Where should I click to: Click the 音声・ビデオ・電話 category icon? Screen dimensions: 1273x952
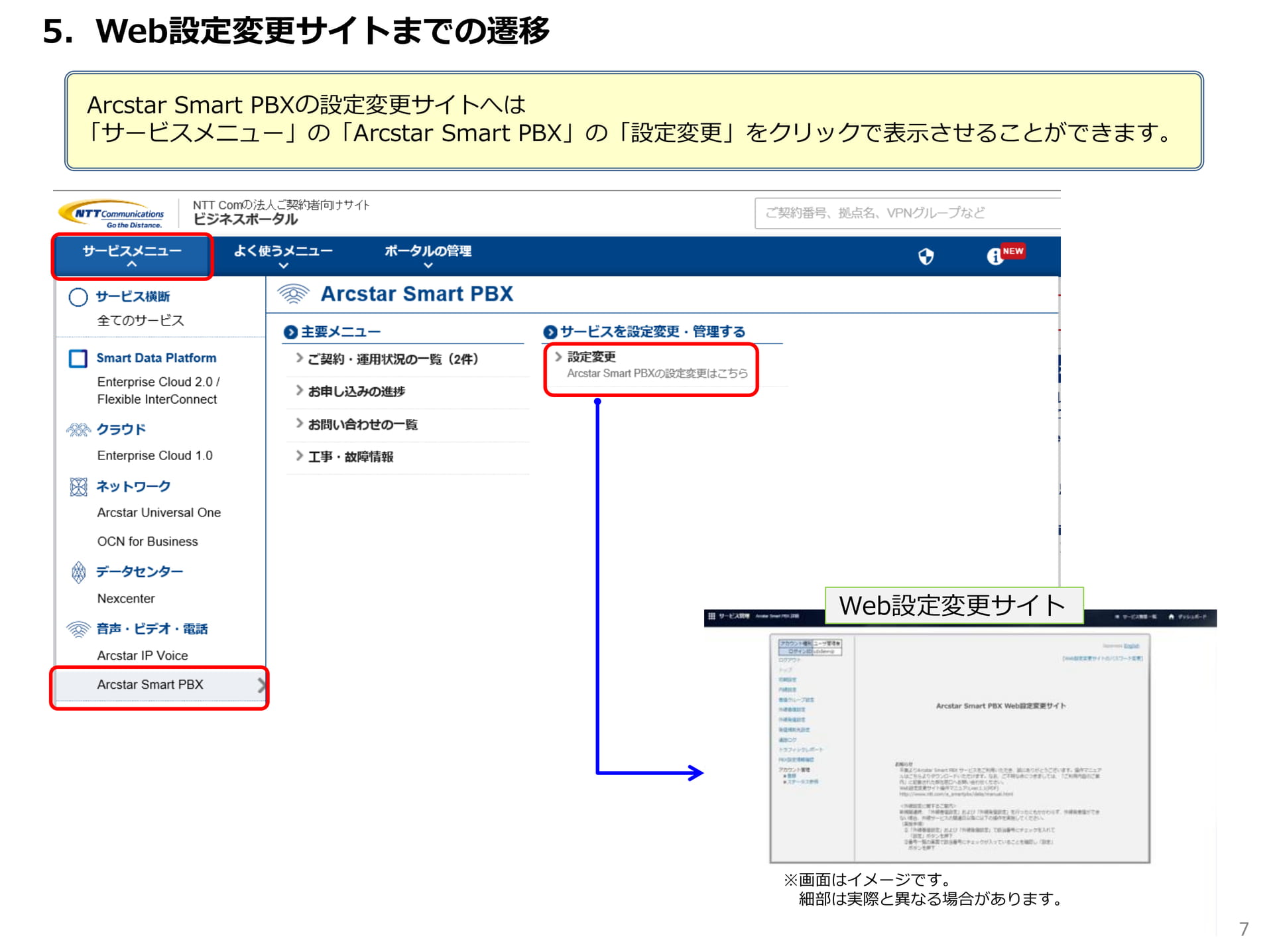[x=78, y=629]
